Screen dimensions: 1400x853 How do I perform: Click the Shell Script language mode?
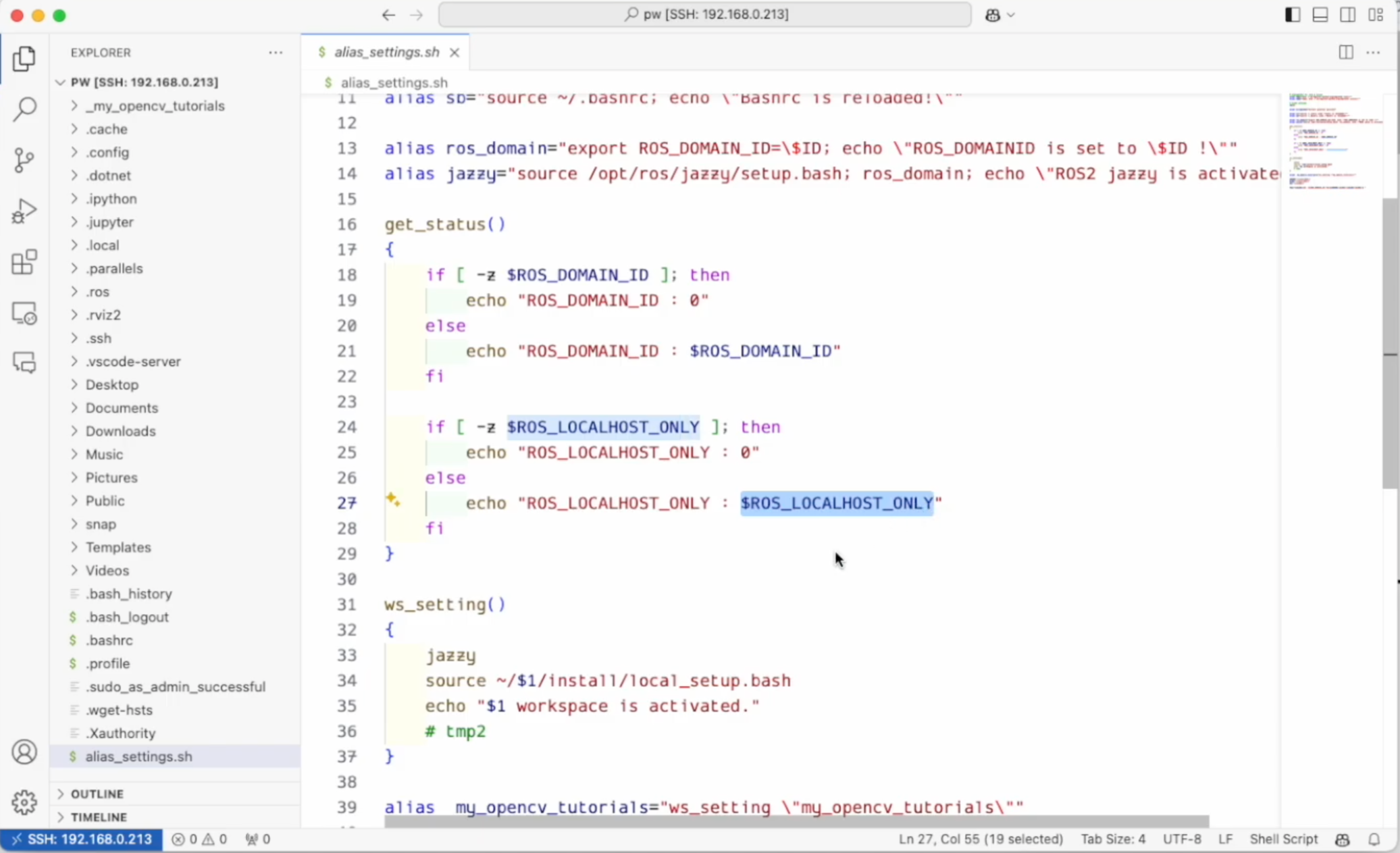coord(1282,839)
